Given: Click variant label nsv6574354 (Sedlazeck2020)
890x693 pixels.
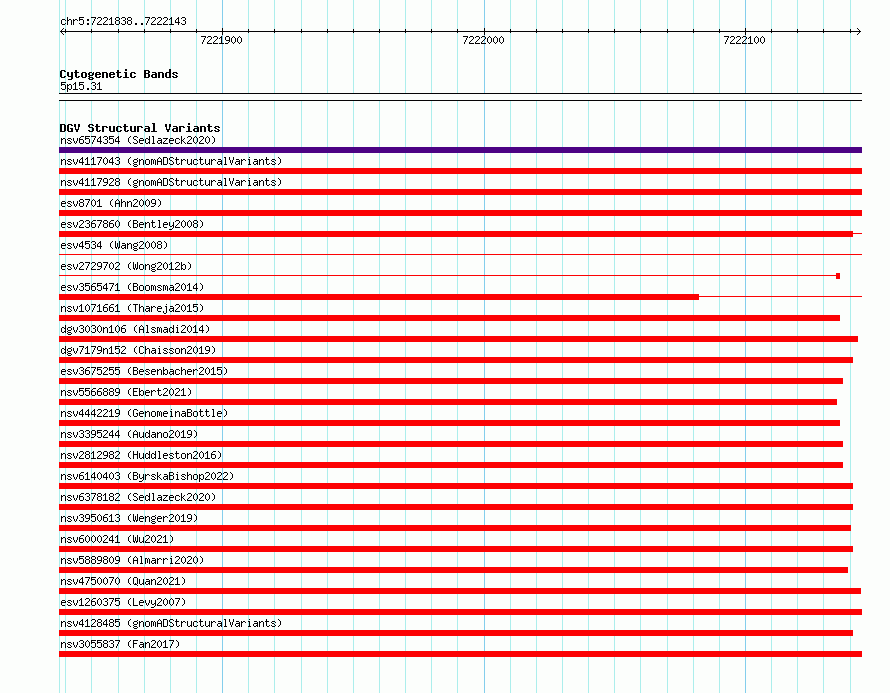Looking at the screenshot, I should point(138,140).
